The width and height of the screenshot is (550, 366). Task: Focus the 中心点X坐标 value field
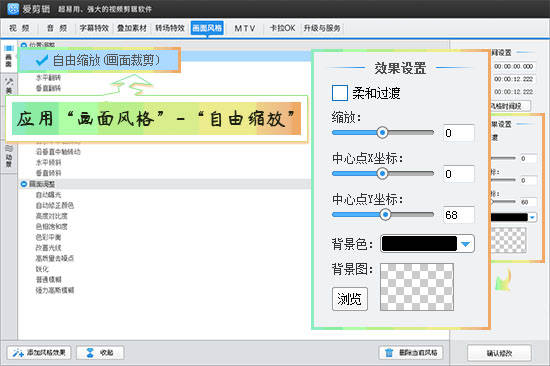click(458, 174)
